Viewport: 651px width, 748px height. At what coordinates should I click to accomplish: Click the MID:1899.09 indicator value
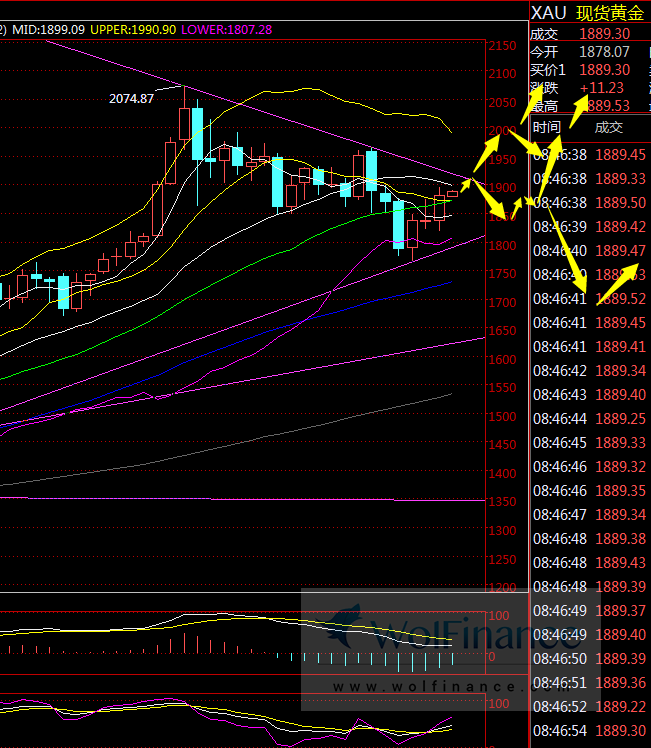[x=49, y=30]
